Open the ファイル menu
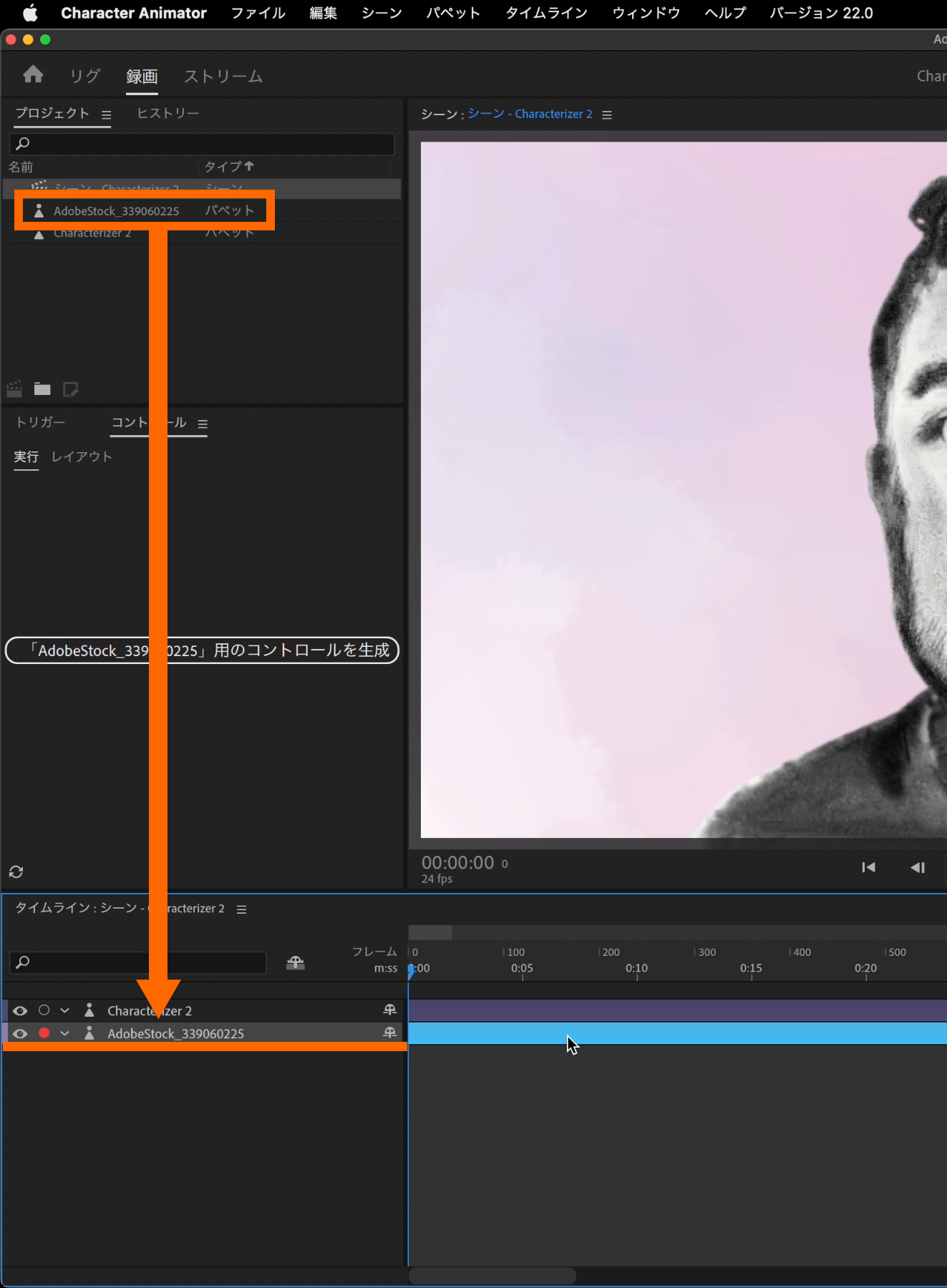Viewport: 947px width, 1288px height. tap(258, 13)
